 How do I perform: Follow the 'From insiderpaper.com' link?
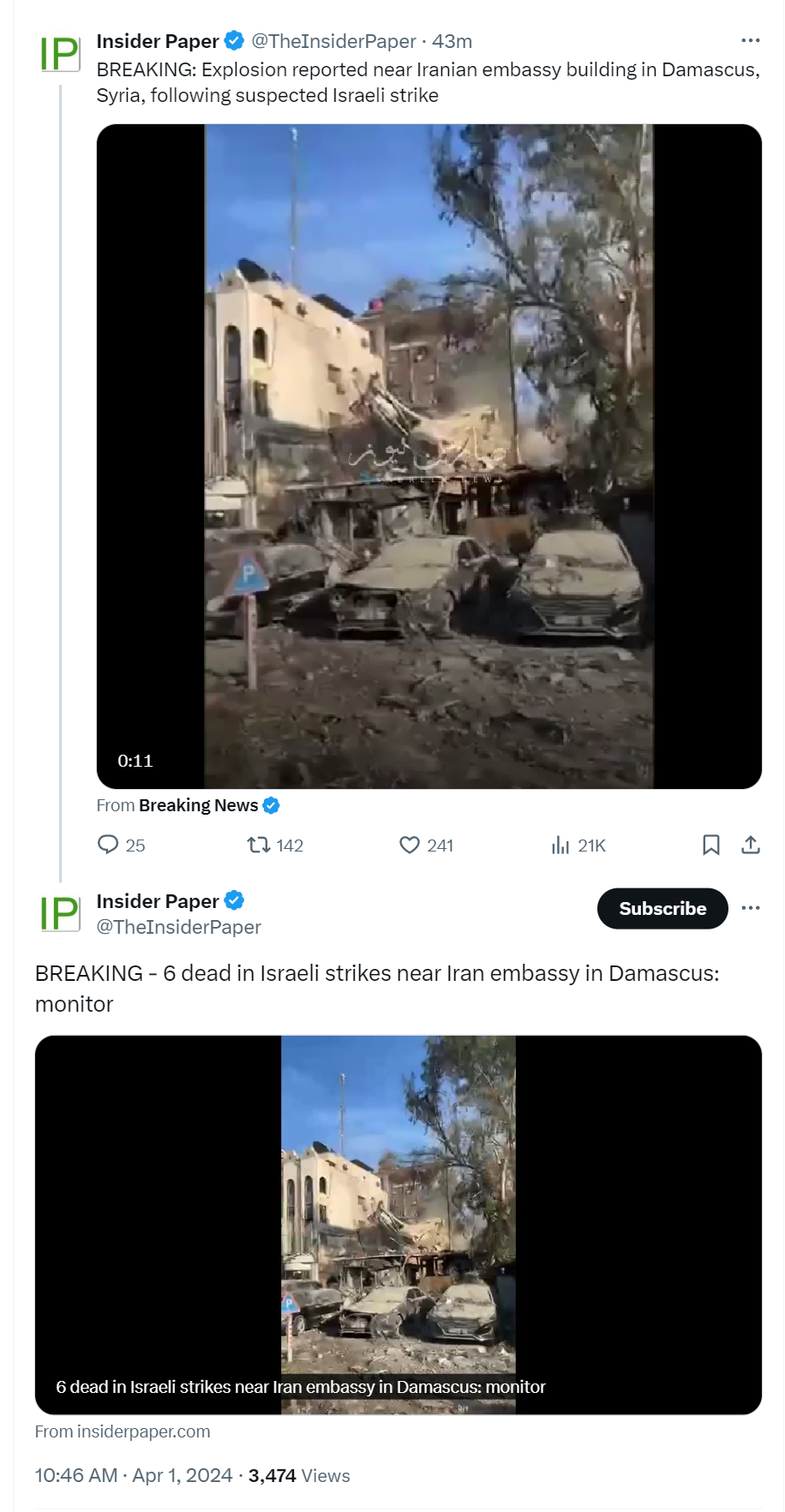123,1431
